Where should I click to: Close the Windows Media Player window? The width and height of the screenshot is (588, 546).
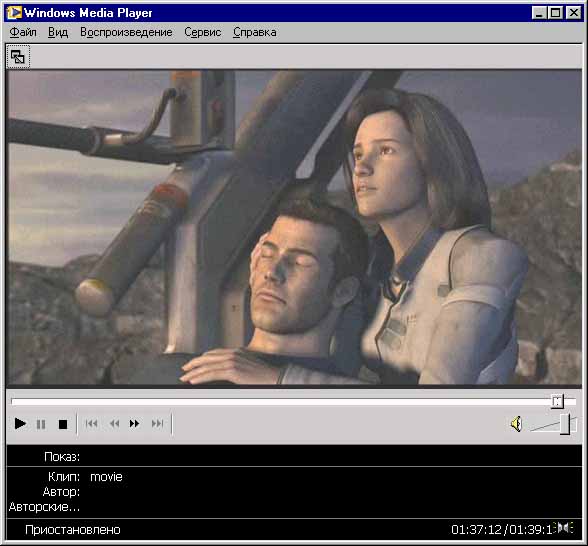click(x=574, y=13)
